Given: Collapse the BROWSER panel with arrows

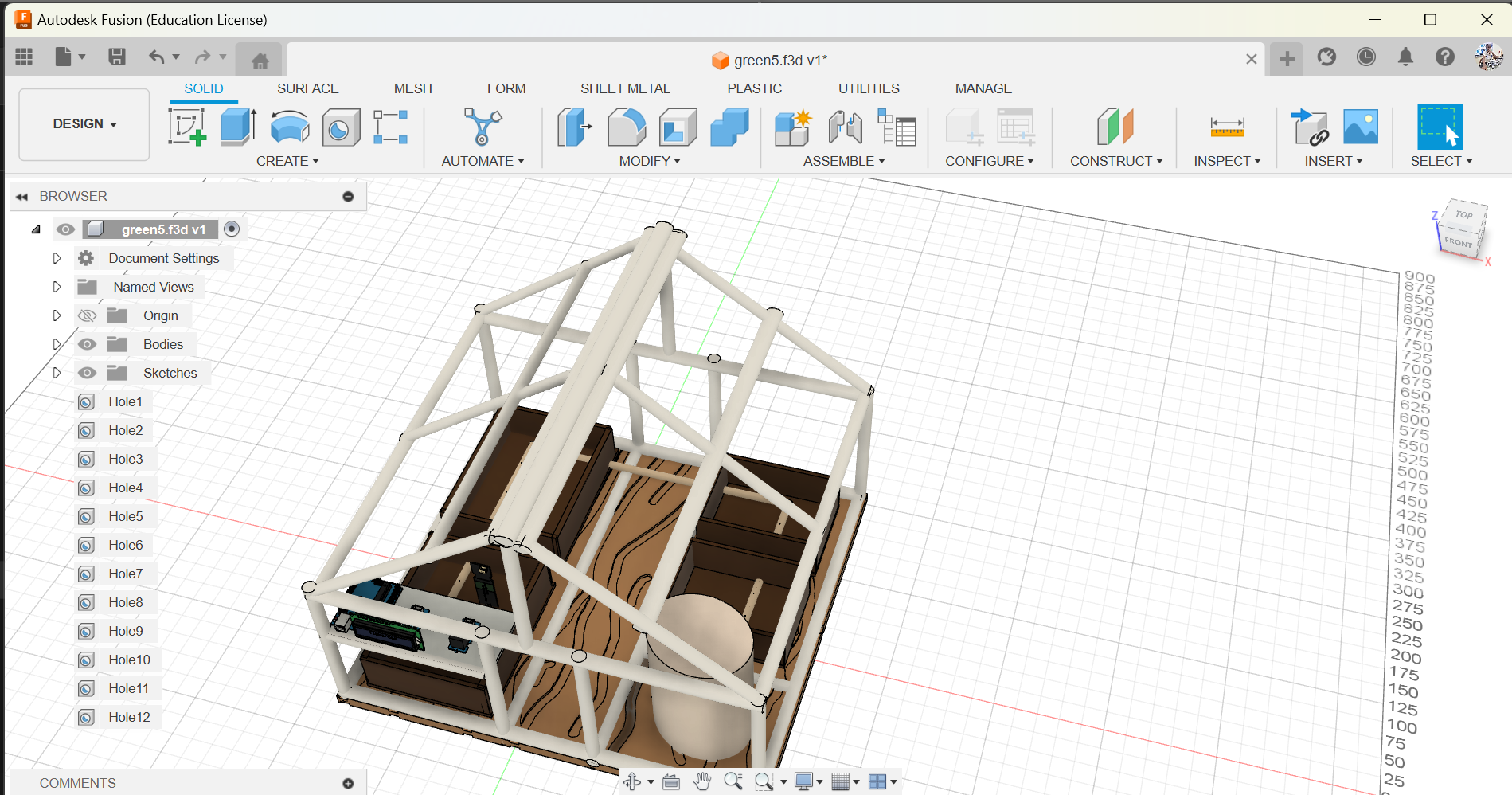Looking at the screenshot, I should (22, 196).
